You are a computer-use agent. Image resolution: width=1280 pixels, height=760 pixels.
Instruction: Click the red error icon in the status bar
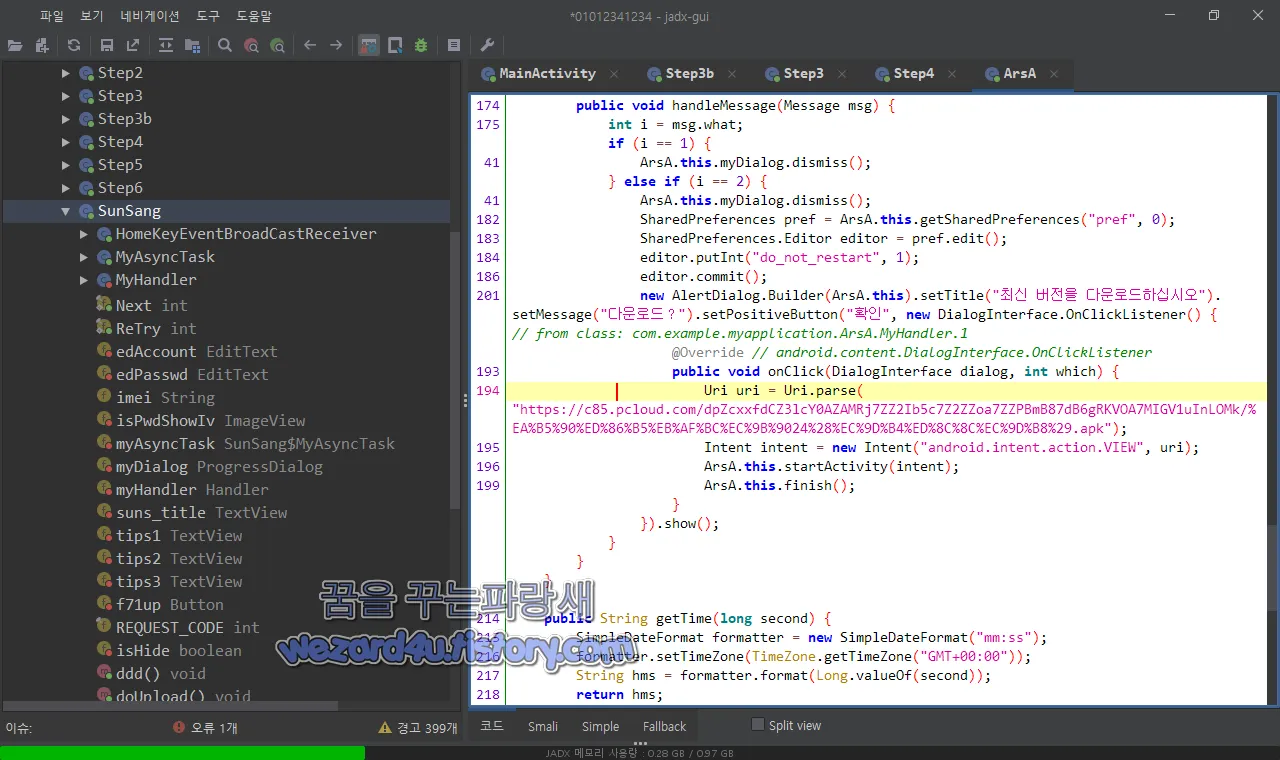(x=179, y=728)
